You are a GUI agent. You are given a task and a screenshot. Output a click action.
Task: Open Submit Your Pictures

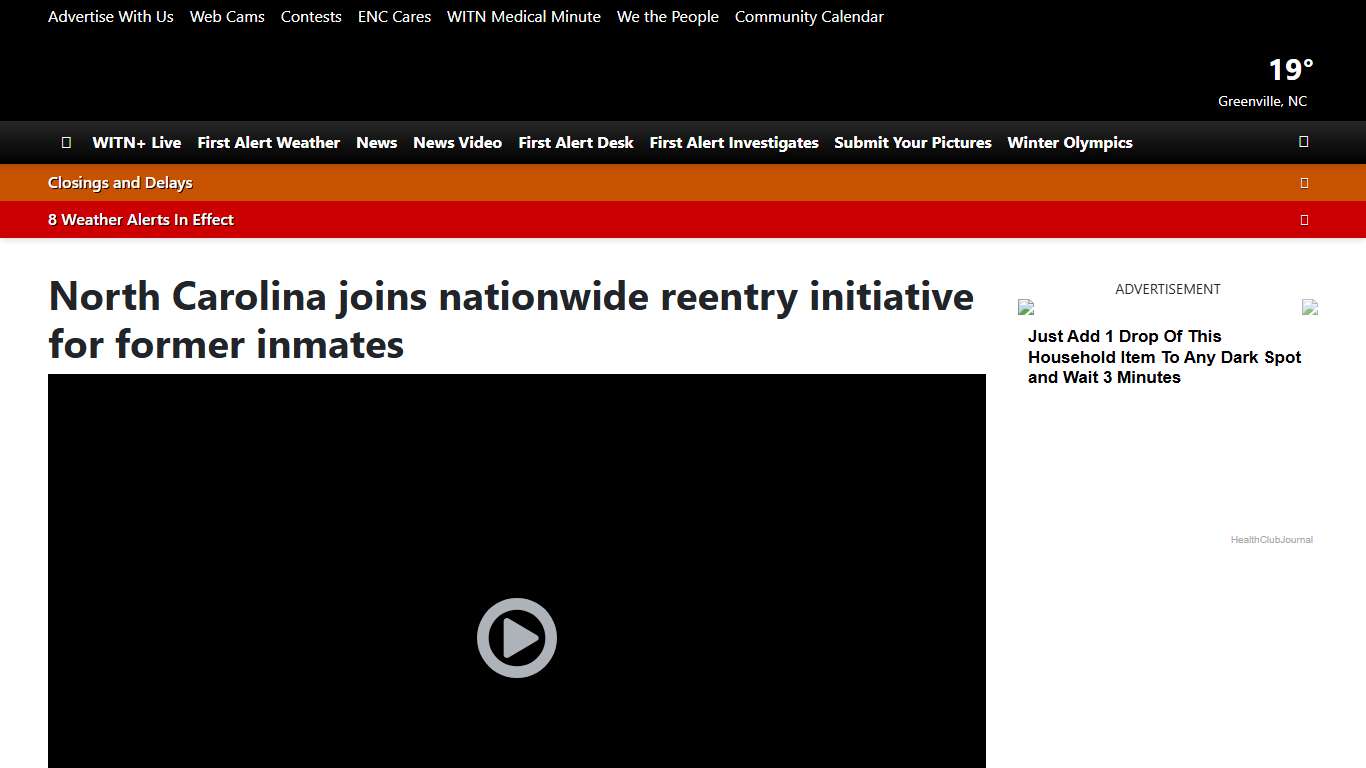pos(912,142)
